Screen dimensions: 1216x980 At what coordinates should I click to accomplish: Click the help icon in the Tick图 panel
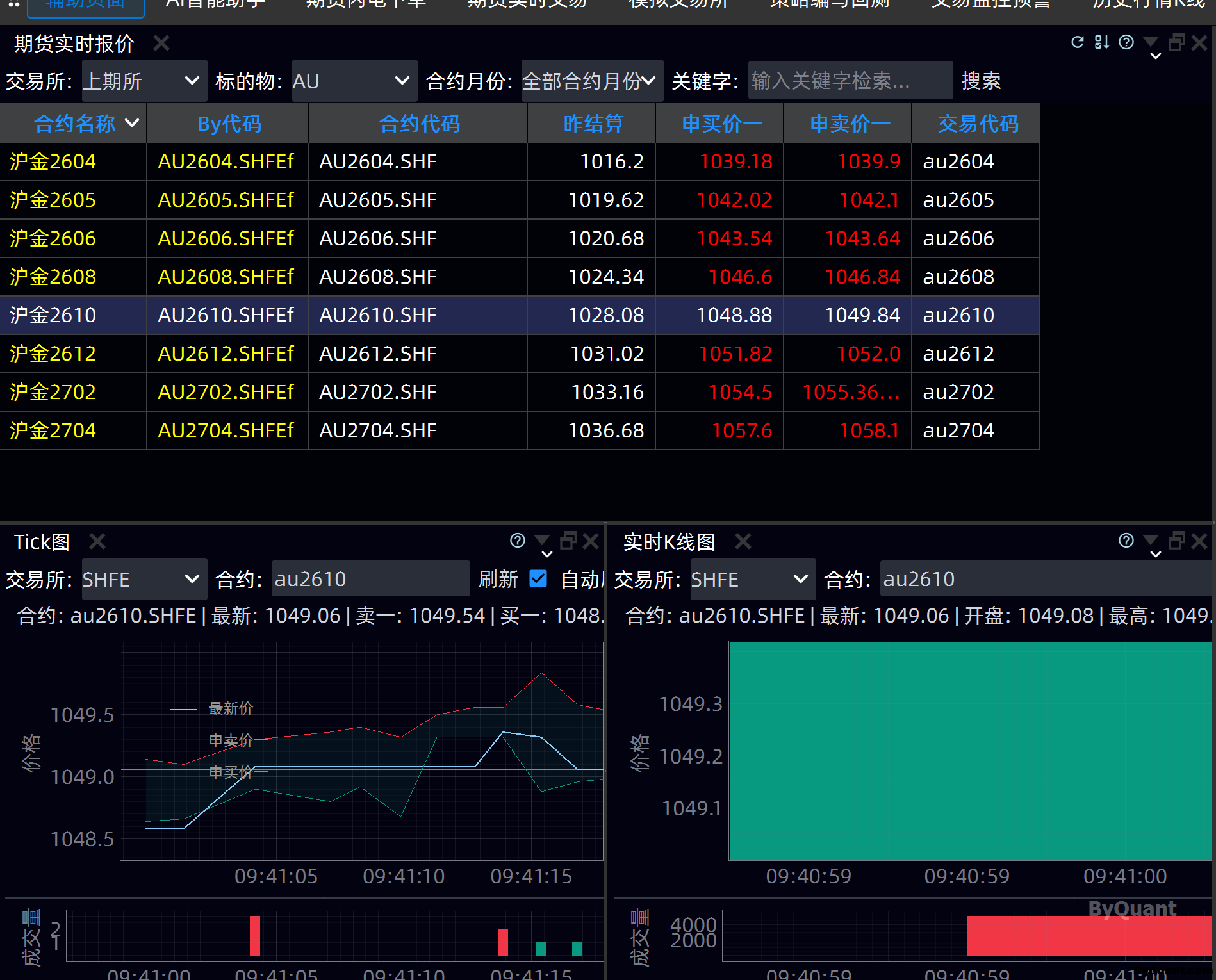[x=517, y=541]
